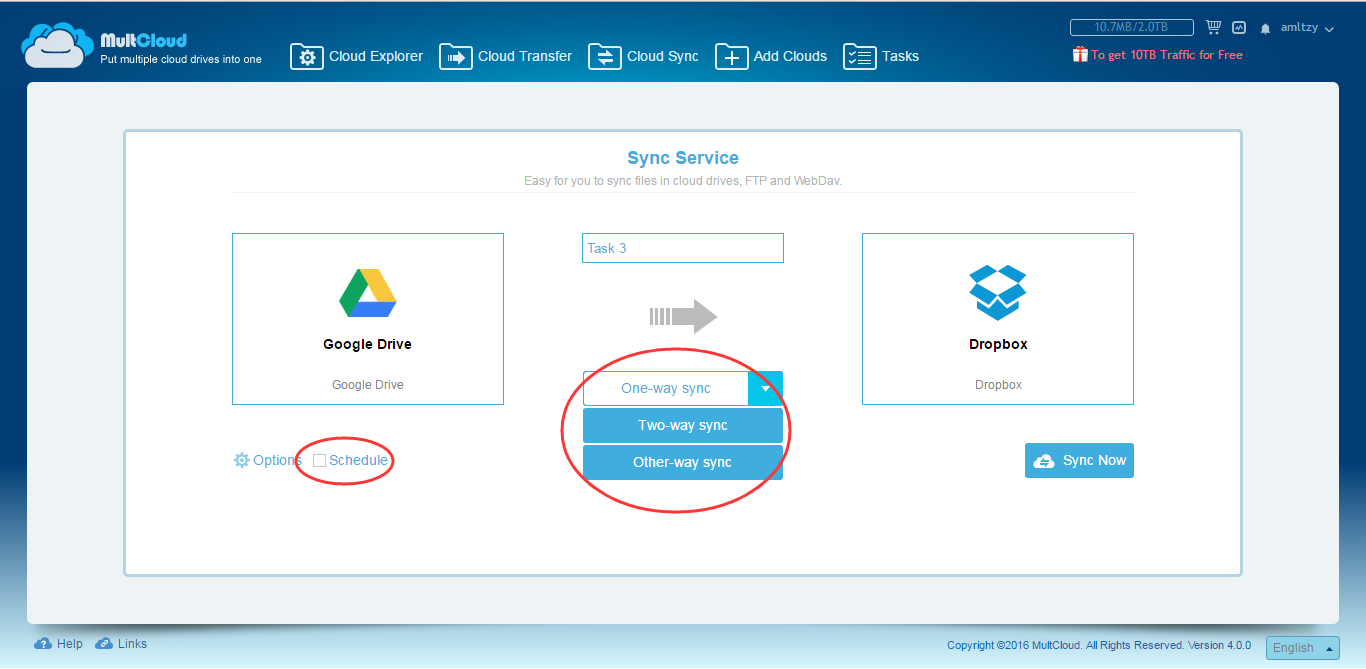Image resolution: width=1366 pixels, height=669 pixels.
Task: Select the Google Drive source box
Action: click(368, 319)
